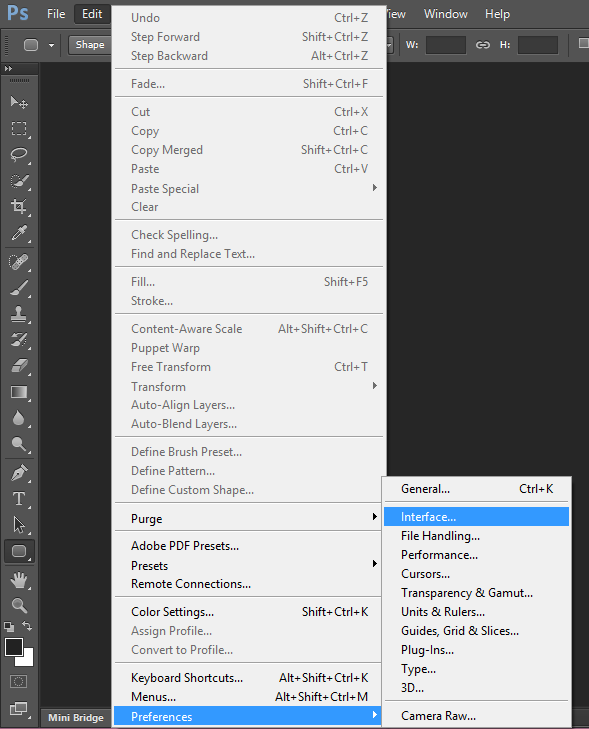Select the Clone Stamp tool
The image size is (589, 729).
pyautogui.click(x=19, y=314)
